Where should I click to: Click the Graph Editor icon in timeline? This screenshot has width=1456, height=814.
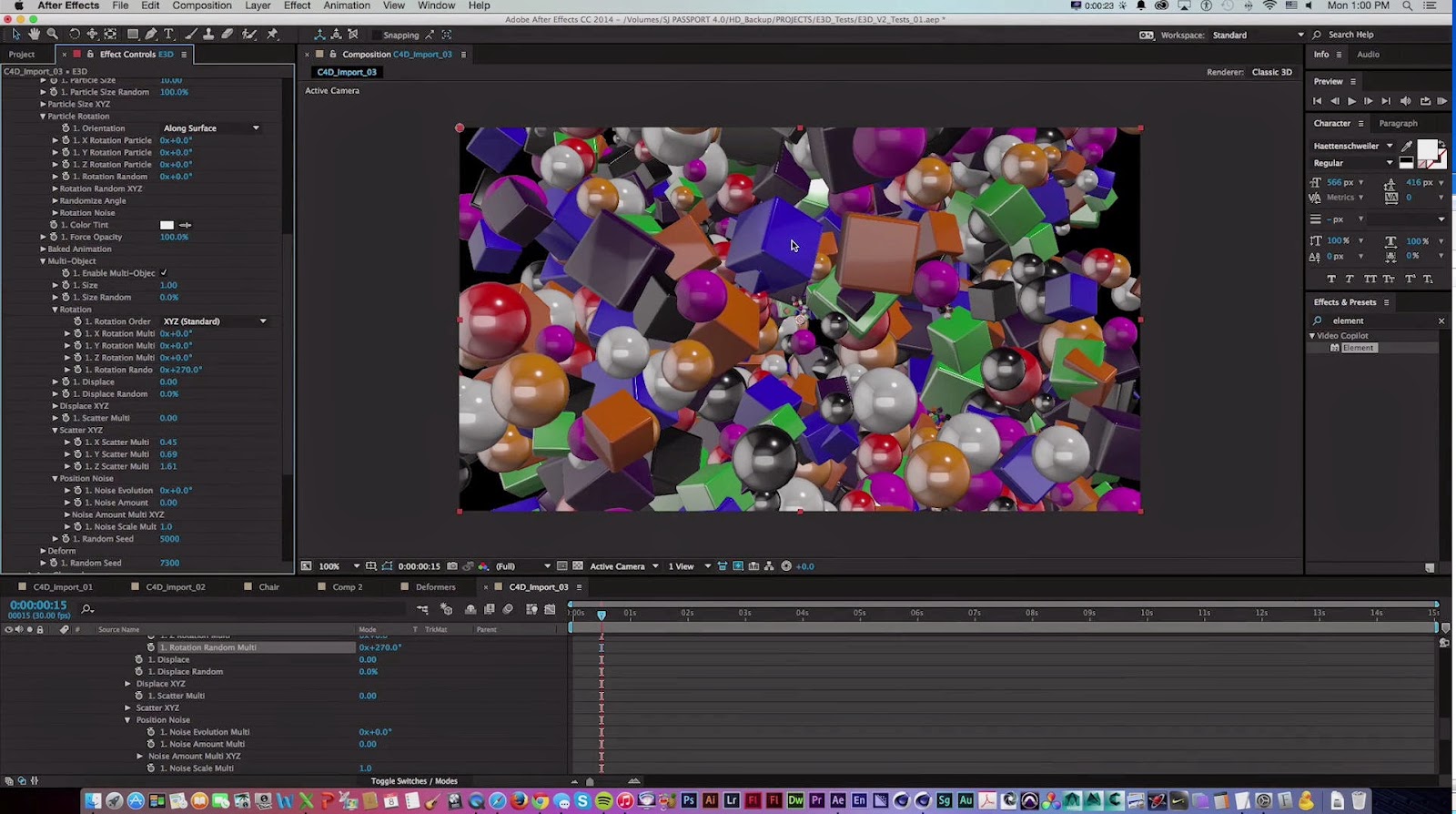[x=550, y=609]
